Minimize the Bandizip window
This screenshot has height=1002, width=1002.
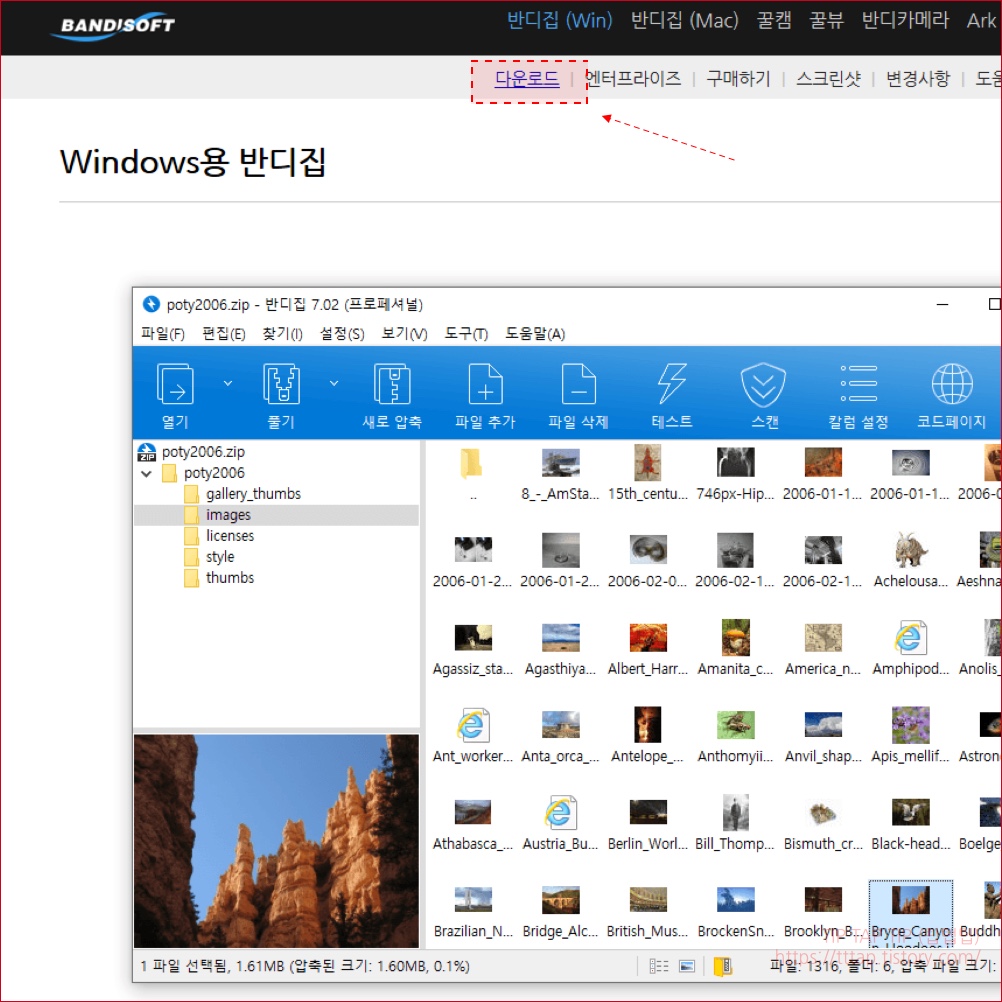942,304
